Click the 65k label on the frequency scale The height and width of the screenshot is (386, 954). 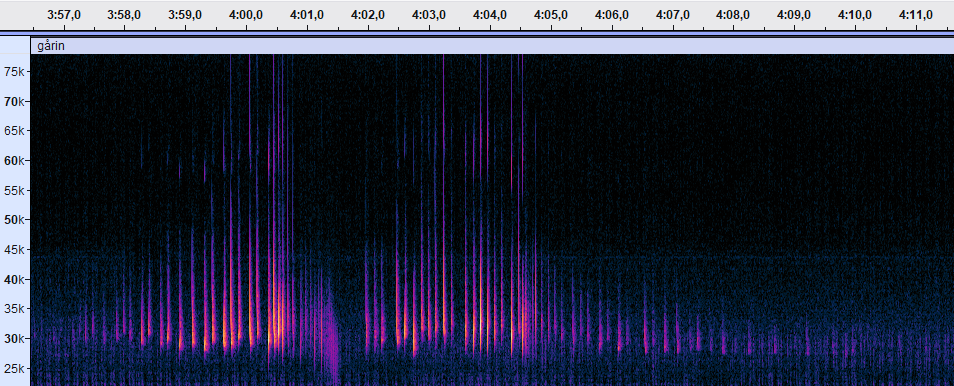[13, 131]
